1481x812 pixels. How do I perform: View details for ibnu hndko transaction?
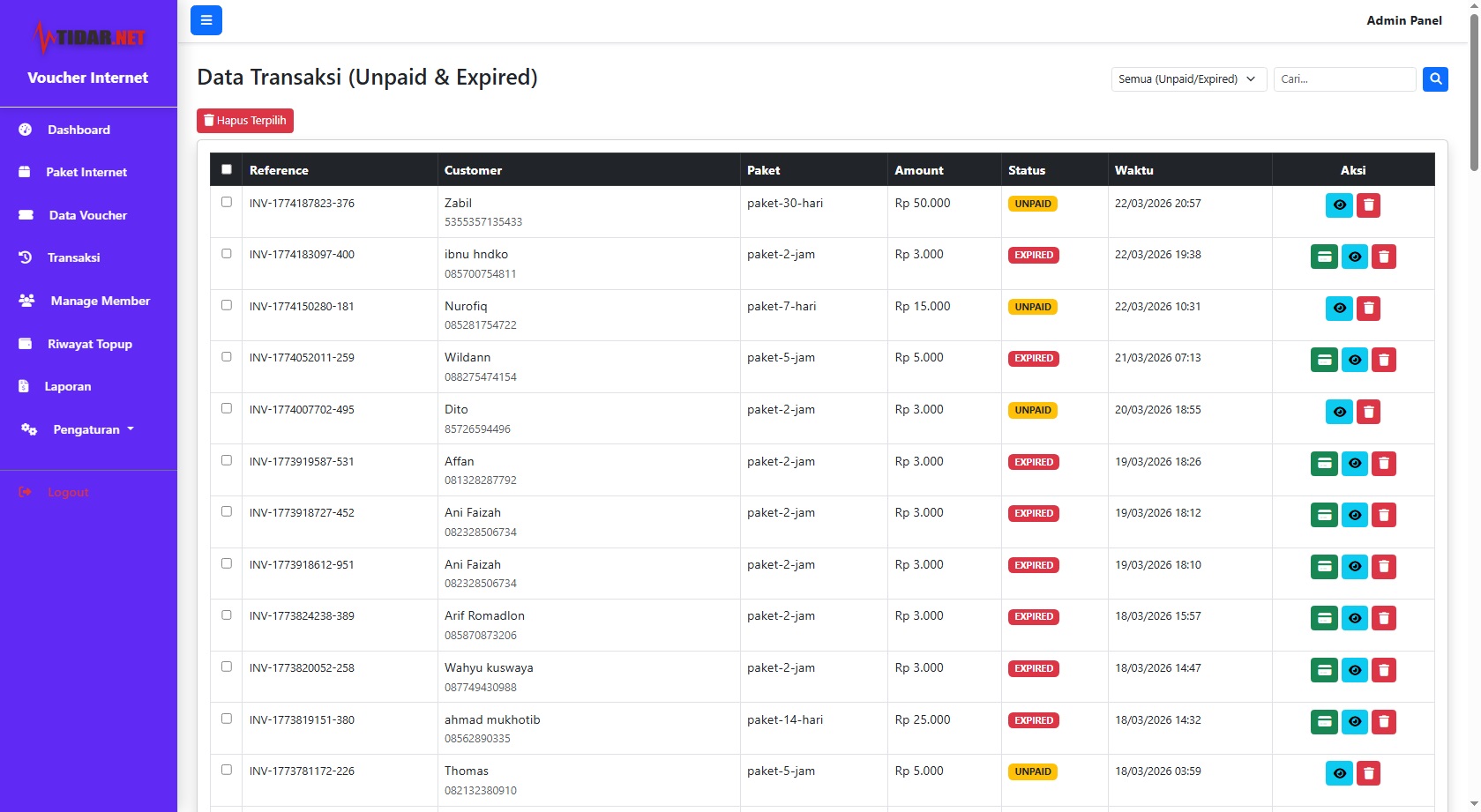(x=1355, y=257)
